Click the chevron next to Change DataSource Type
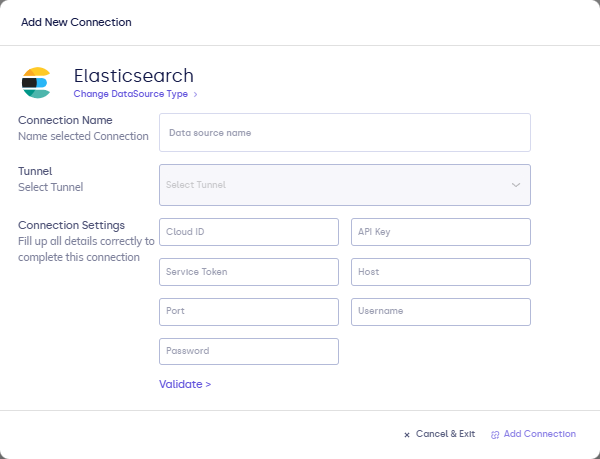The width and height of the screenshot is (600, 459). 196,94
